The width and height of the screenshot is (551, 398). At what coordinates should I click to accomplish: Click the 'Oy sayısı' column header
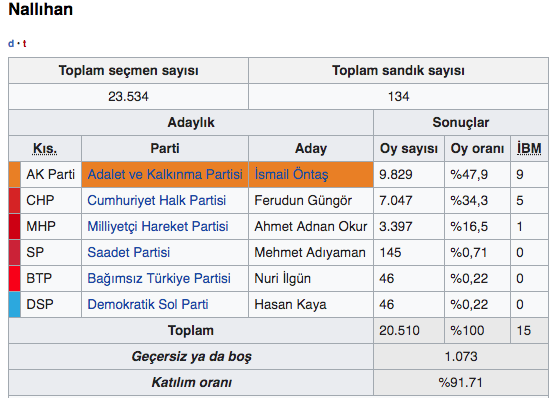409,149
